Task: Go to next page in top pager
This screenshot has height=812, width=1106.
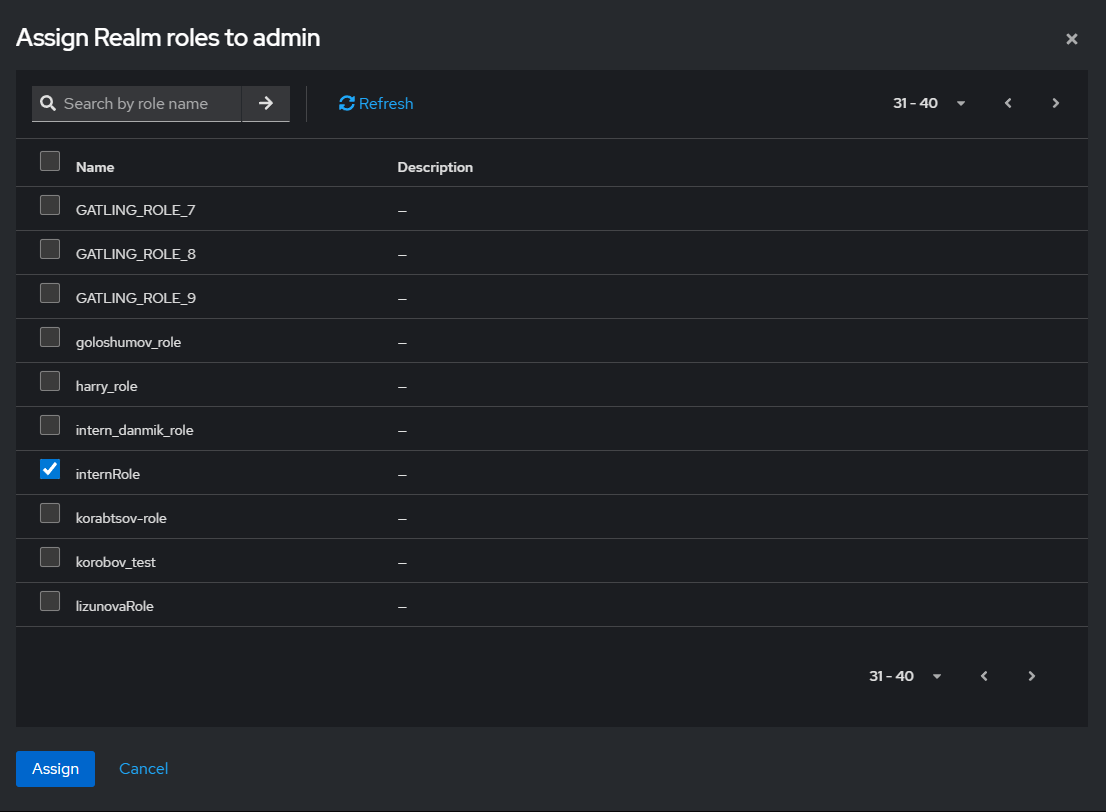Action: click(1055, 103)
